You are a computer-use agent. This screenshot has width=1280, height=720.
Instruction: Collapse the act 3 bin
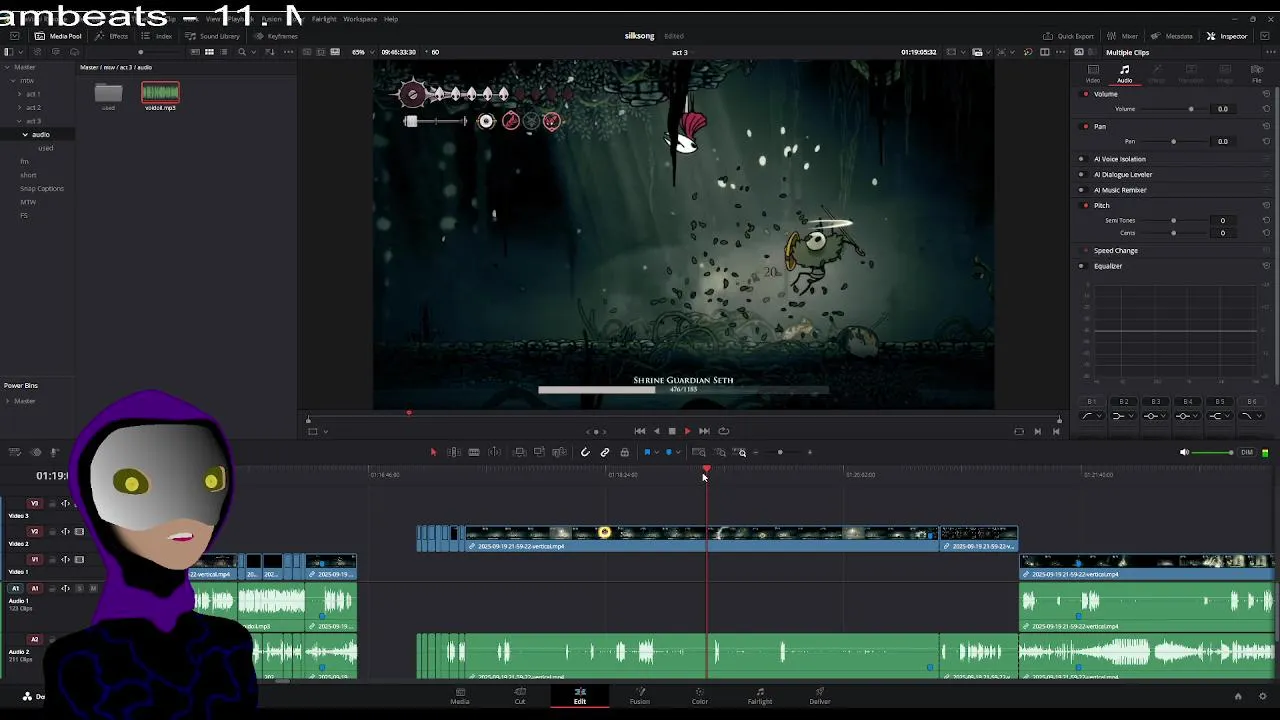20,121
